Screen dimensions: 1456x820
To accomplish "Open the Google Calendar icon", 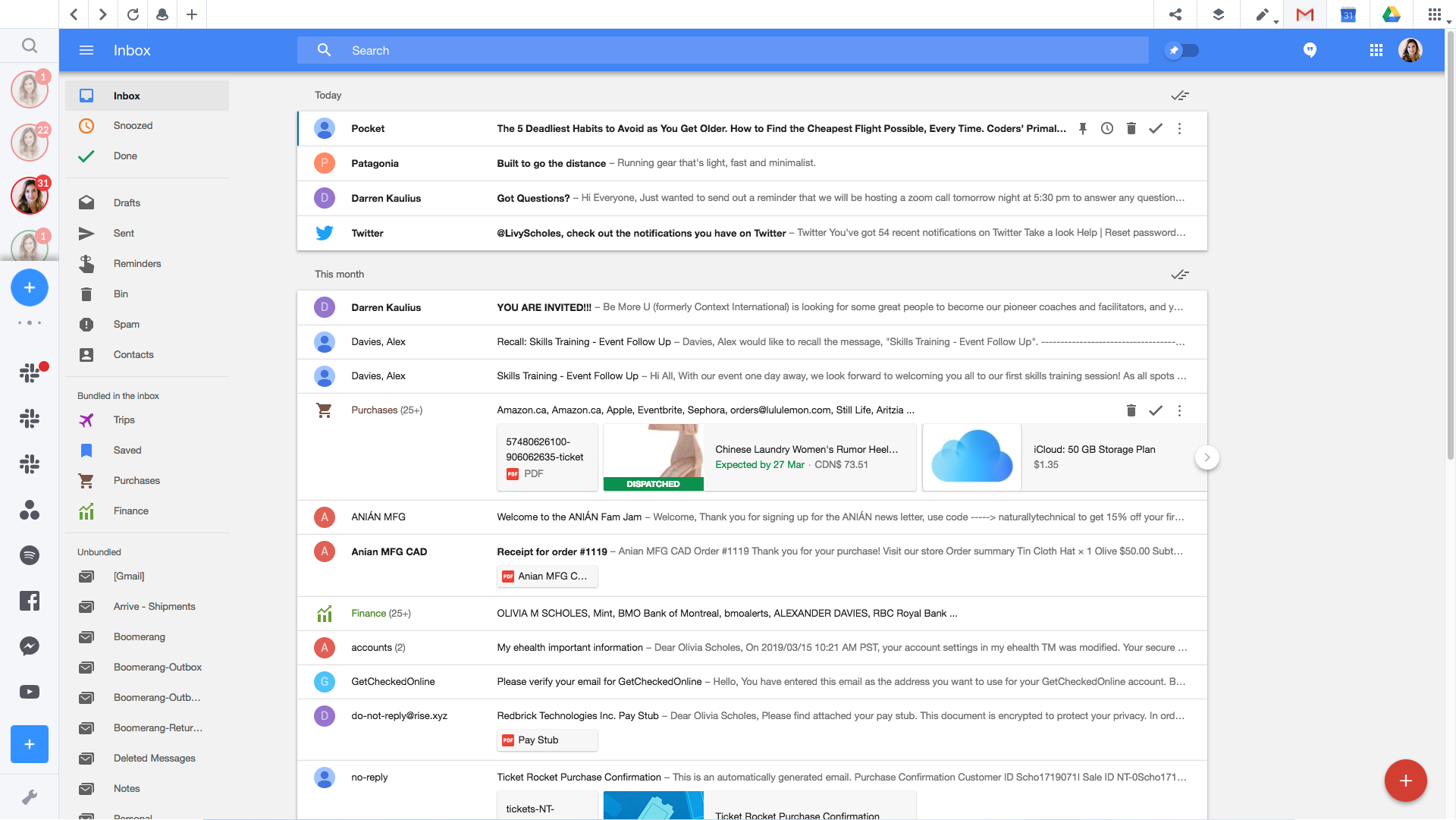I will (1348, 14).
